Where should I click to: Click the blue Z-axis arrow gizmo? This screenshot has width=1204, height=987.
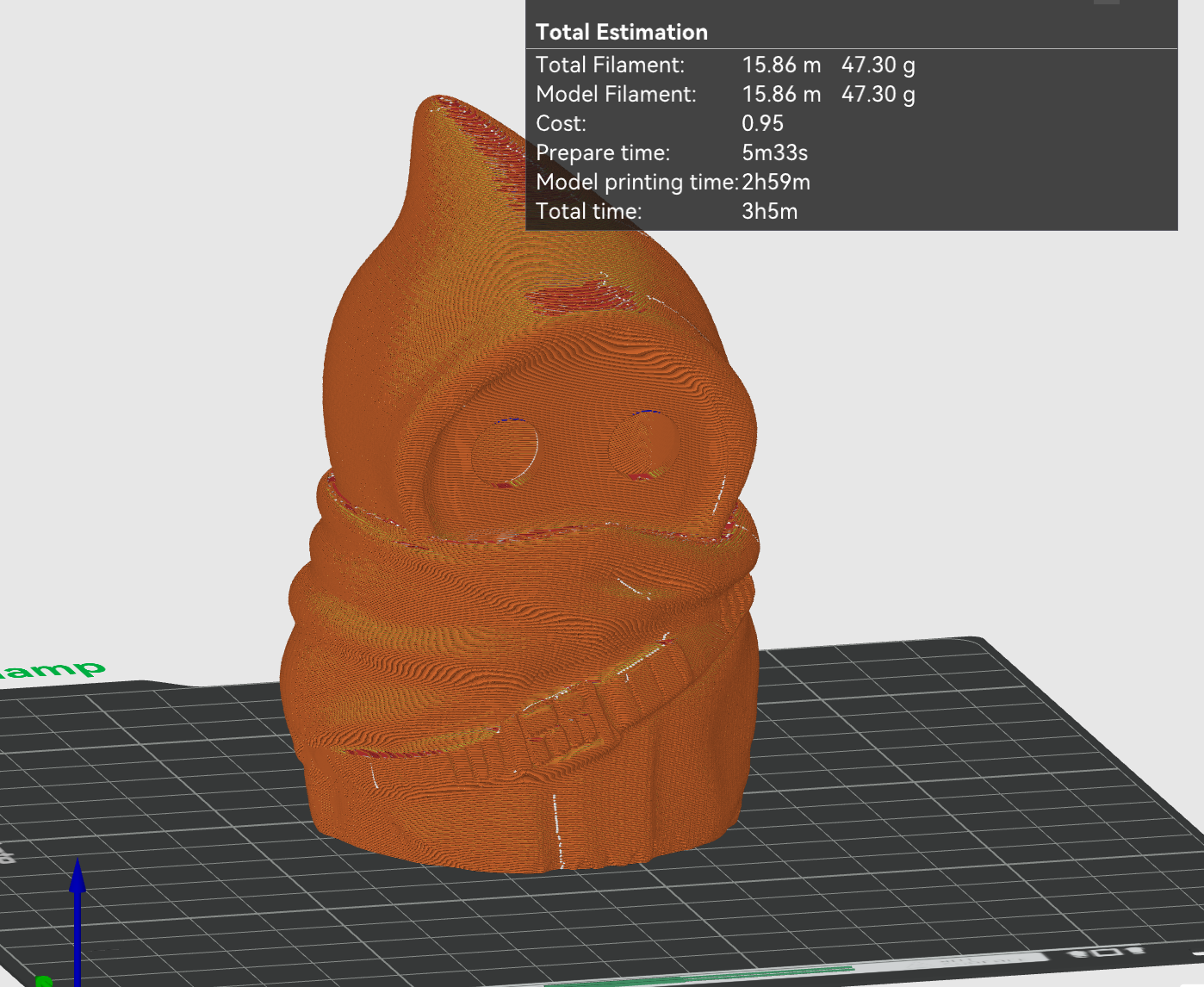[78, 920]
